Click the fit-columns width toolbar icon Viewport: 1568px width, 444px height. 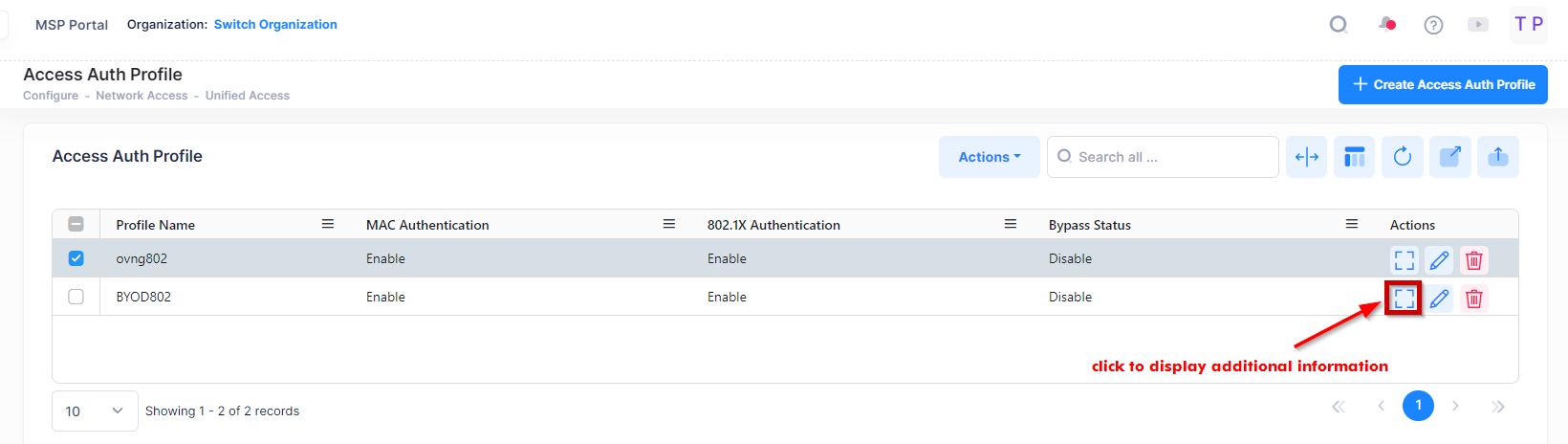click(x=1307, y=157)
